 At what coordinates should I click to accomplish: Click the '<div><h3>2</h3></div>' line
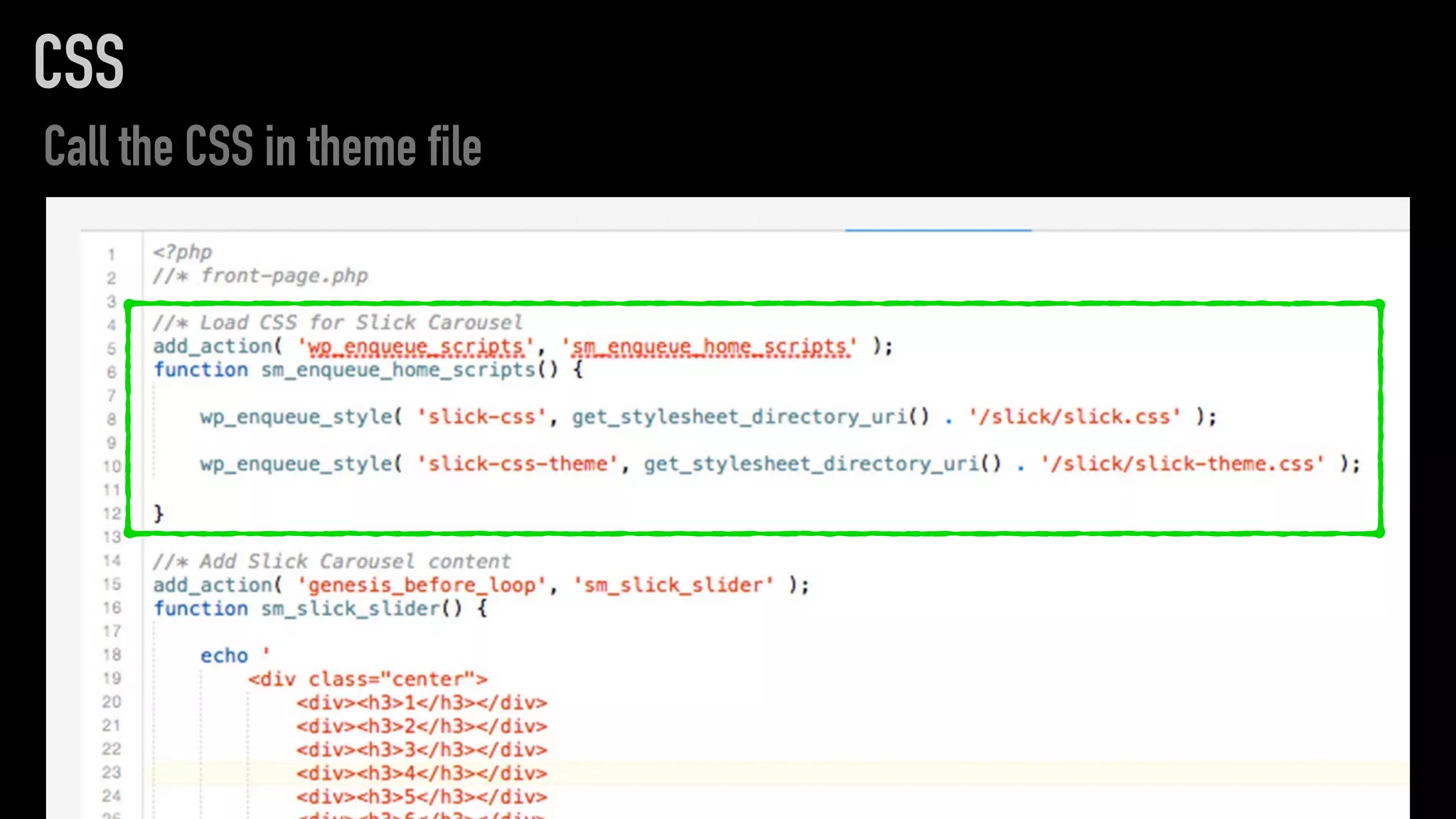(x=422, y=726)
